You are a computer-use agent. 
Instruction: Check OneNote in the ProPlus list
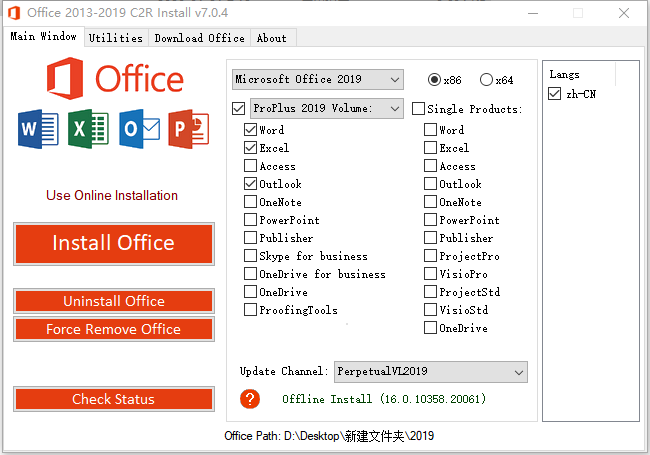[x=250, y=202]
